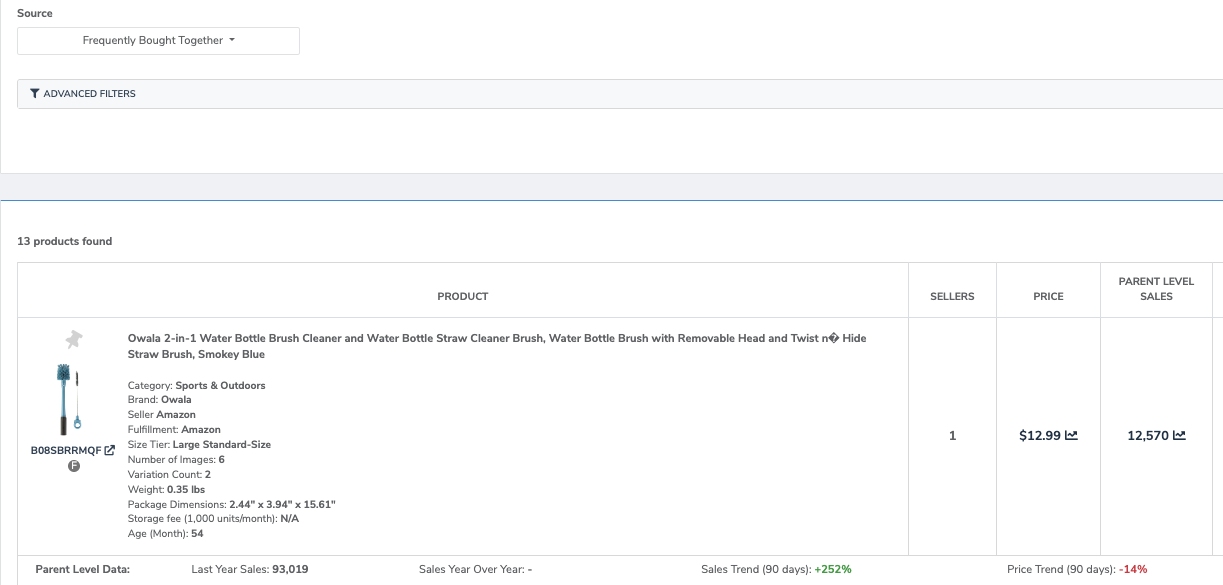The height and width of the screenshot is (585, 1223).
Task: Open external link icon beside ASIN B08SBRRMQF
Action: (x=110, y=450)
